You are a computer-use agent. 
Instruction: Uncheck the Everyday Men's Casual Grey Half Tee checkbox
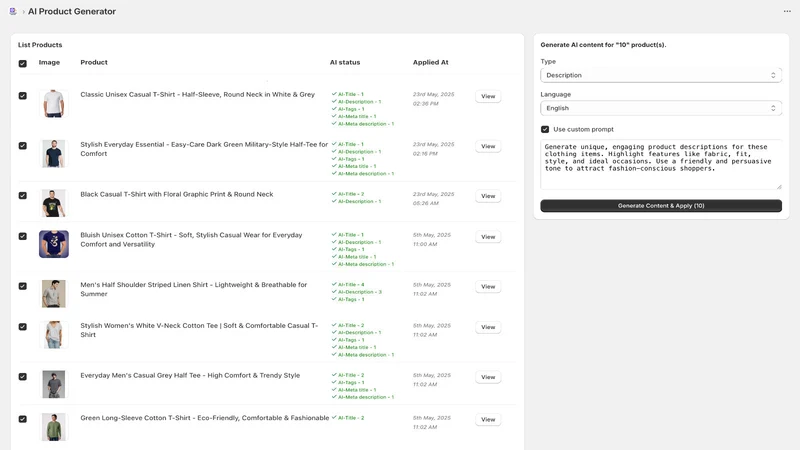tap(22, 377)
